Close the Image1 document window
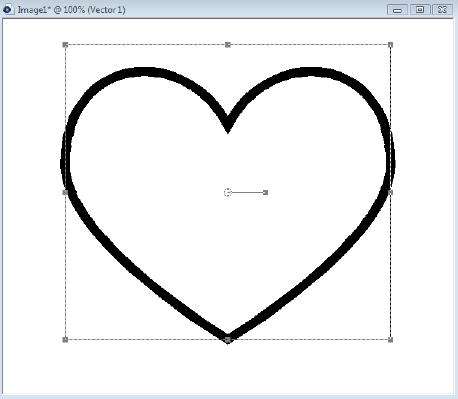 442,9
